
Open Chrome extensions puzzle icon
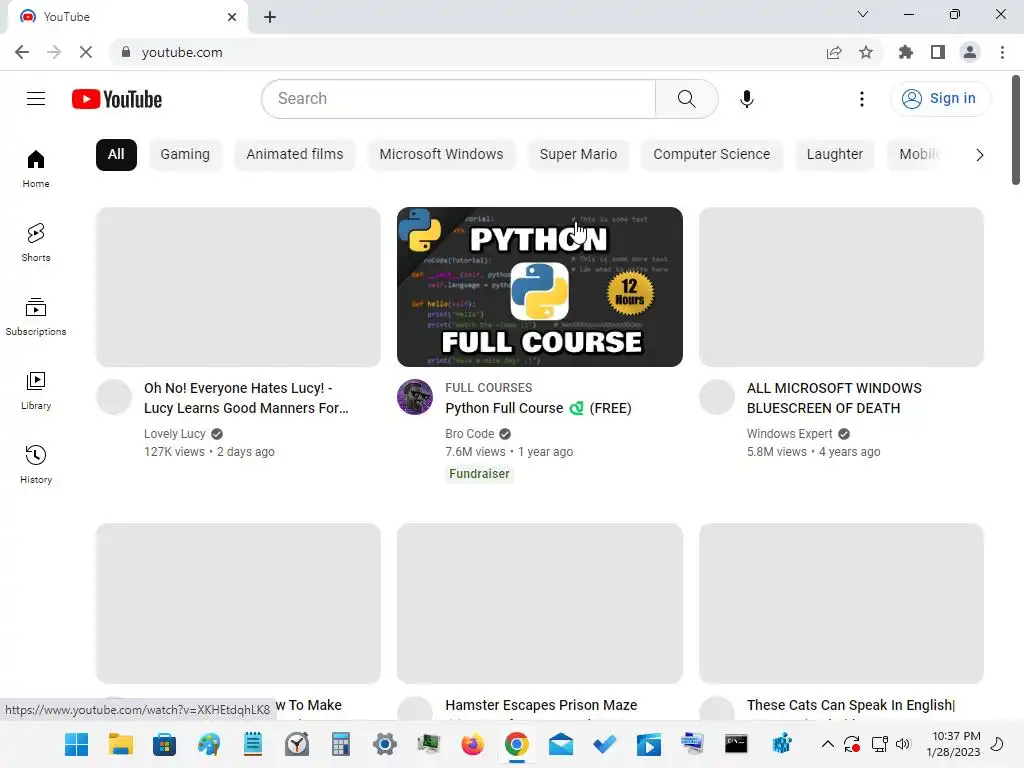pos(906,52)
